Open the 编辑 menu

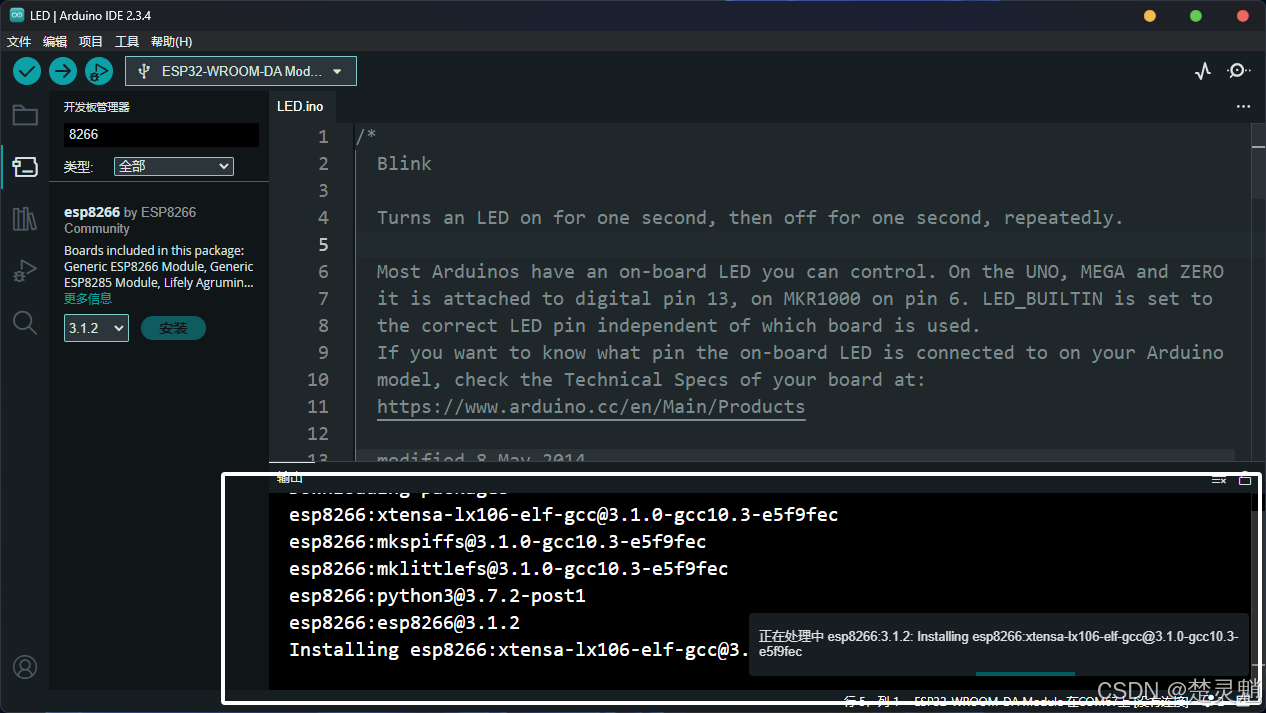[x=55, y=42]
